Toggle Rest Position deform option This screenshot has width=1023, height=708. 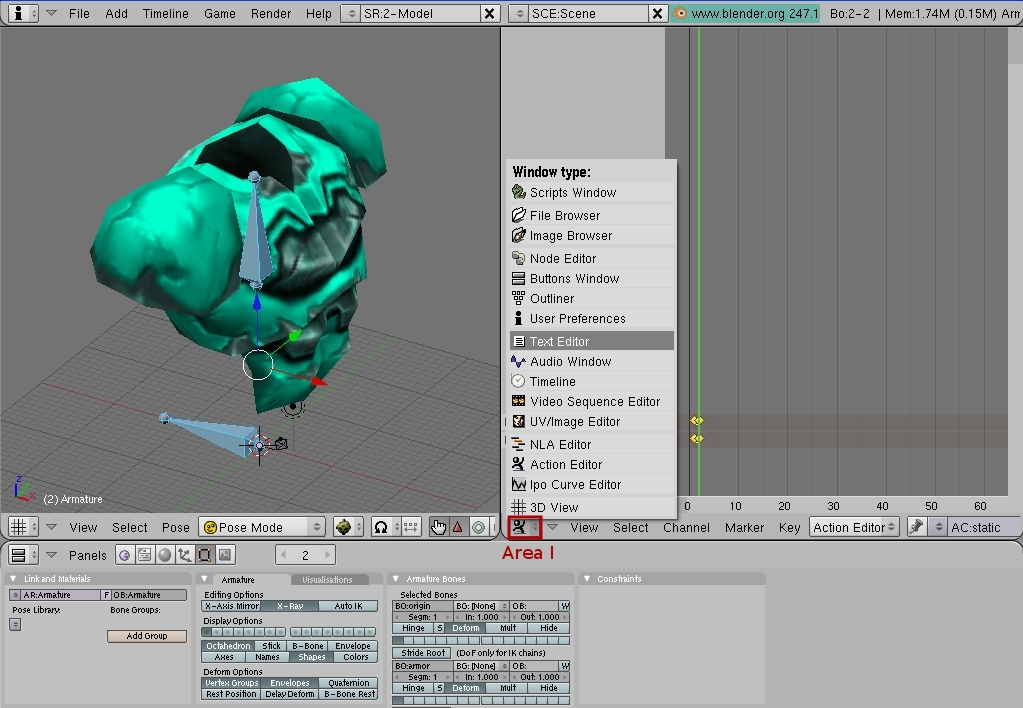coord(232,694)
